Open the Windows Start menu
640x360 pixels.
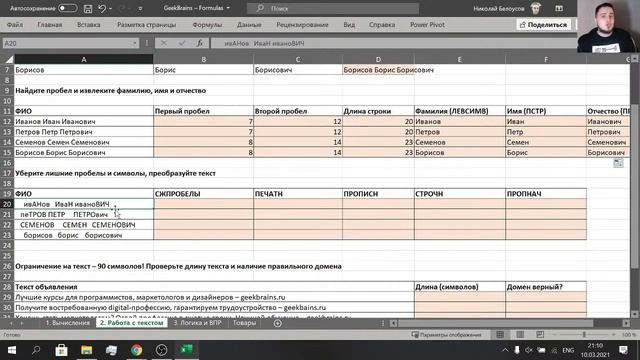click(x=11, y=350)
